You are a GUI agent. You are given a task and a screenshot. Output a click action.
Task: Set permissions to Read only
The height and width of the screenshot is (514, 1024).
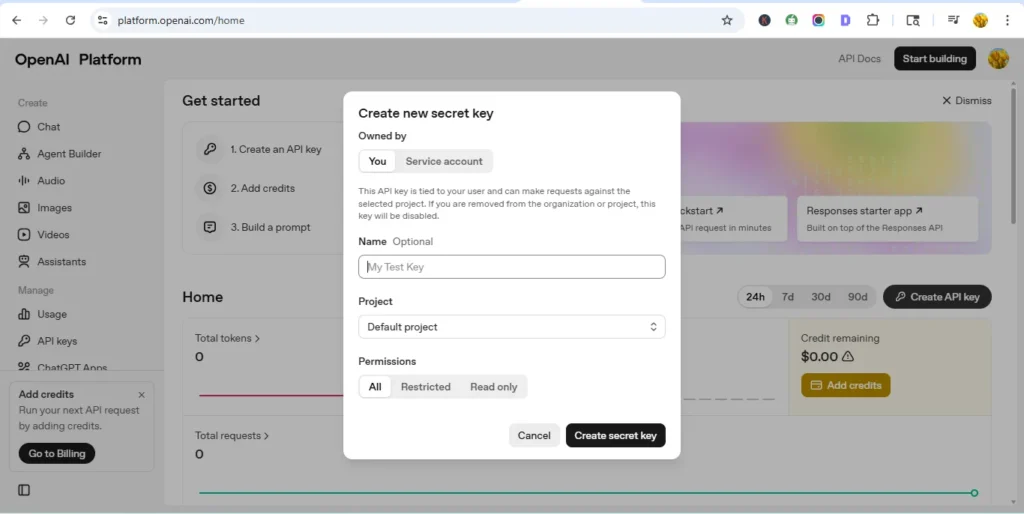(x=494, y=387)
